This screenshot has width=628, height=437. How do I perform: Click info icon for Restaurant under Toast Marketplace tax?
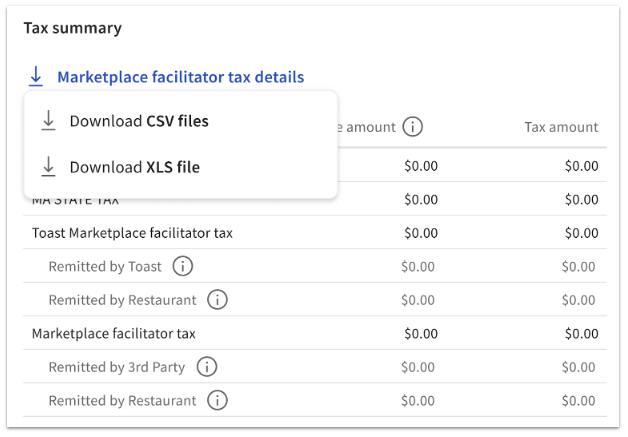[x=217, y=299]
